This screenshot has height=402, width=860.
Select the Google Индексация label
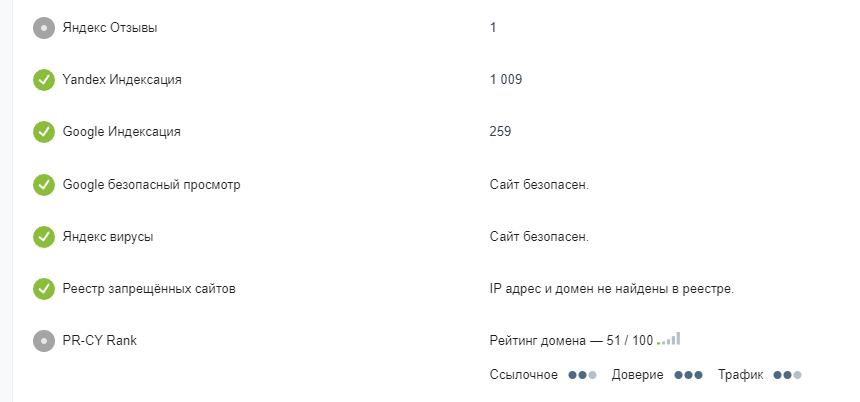tap(121, 132)
